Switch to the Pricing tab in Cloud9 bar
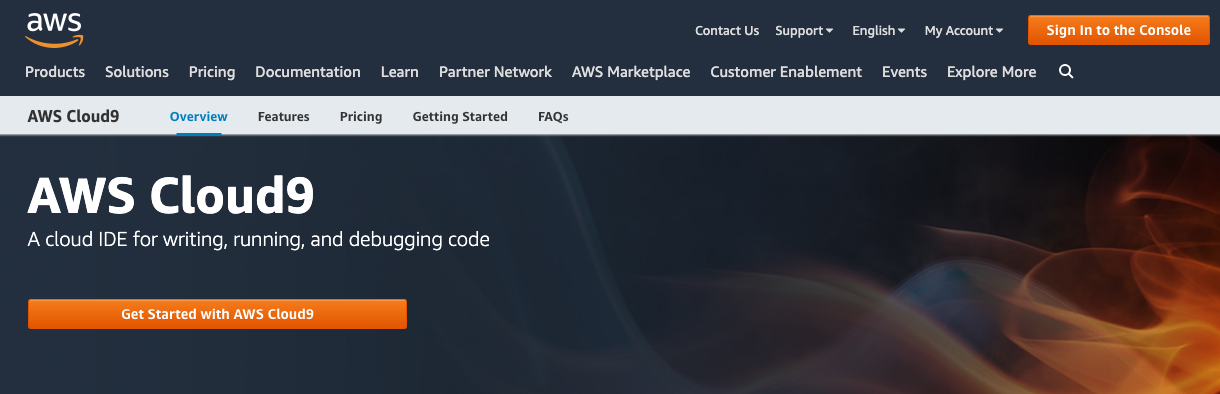Viewport: 1220px width, 394px height. [x=361, y=117]
